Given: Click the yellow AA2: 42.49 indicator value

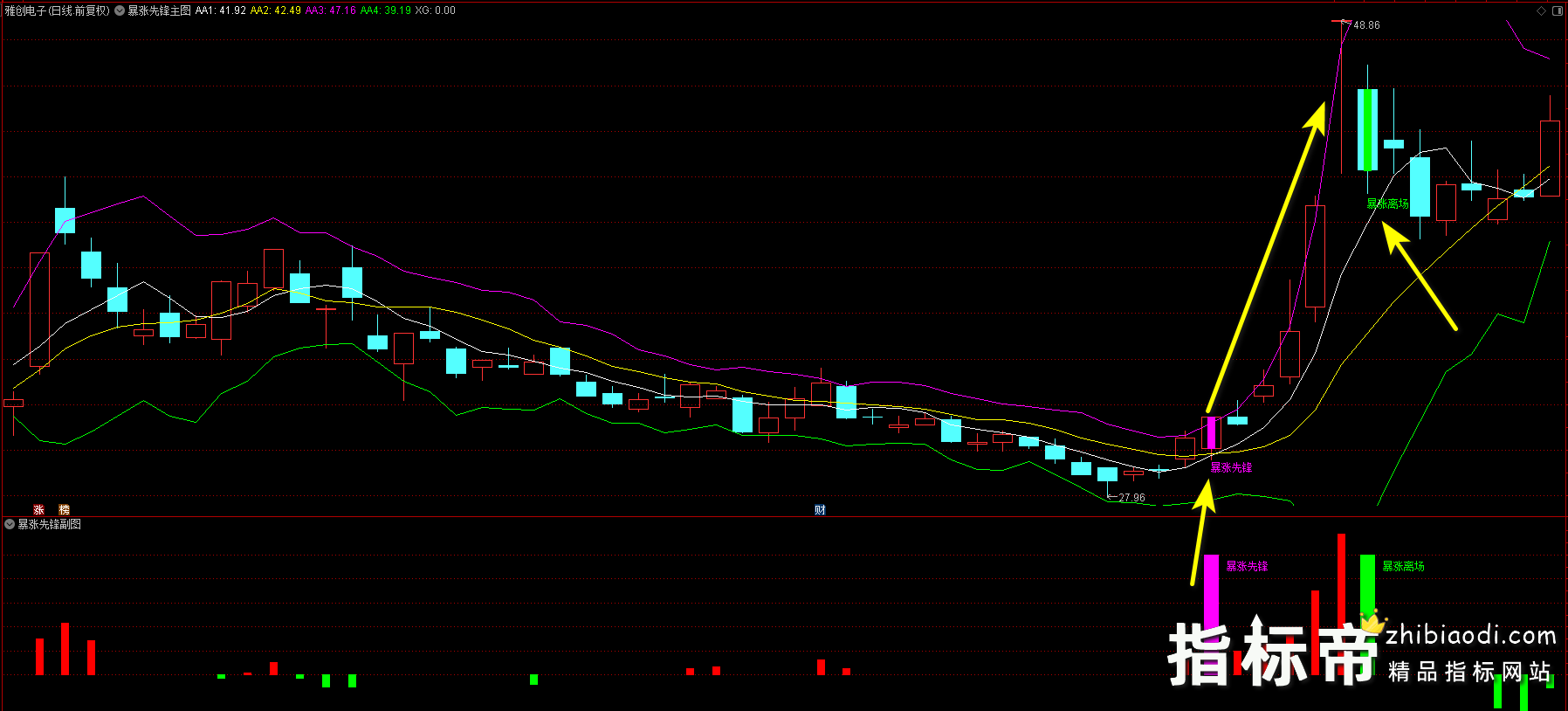Looking at the screenshot, I should point(276,10).
